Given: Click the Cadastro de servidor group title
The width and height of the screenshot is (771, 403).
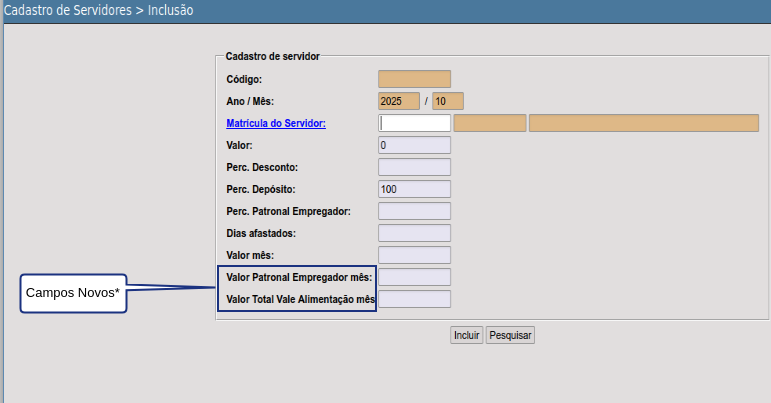Looking at the screenshot, I should [x=272, y=57].
